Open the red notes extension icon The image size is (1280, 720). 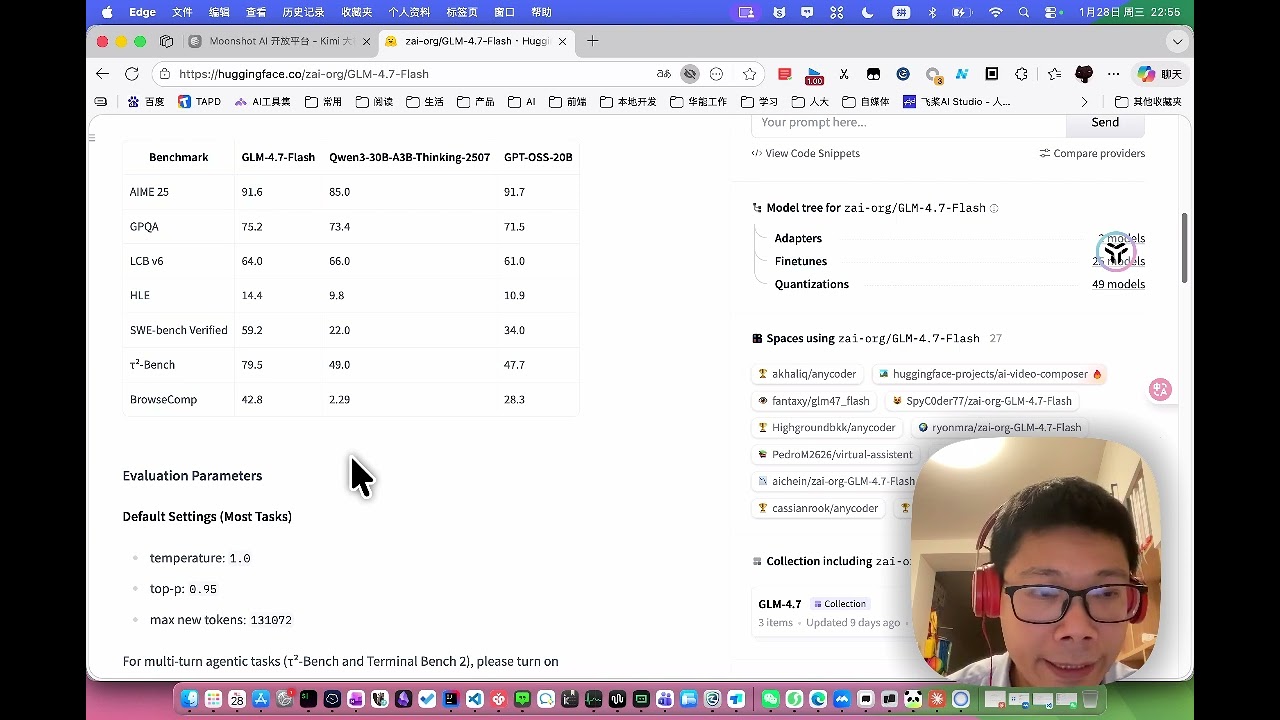[x=785, y=74]
